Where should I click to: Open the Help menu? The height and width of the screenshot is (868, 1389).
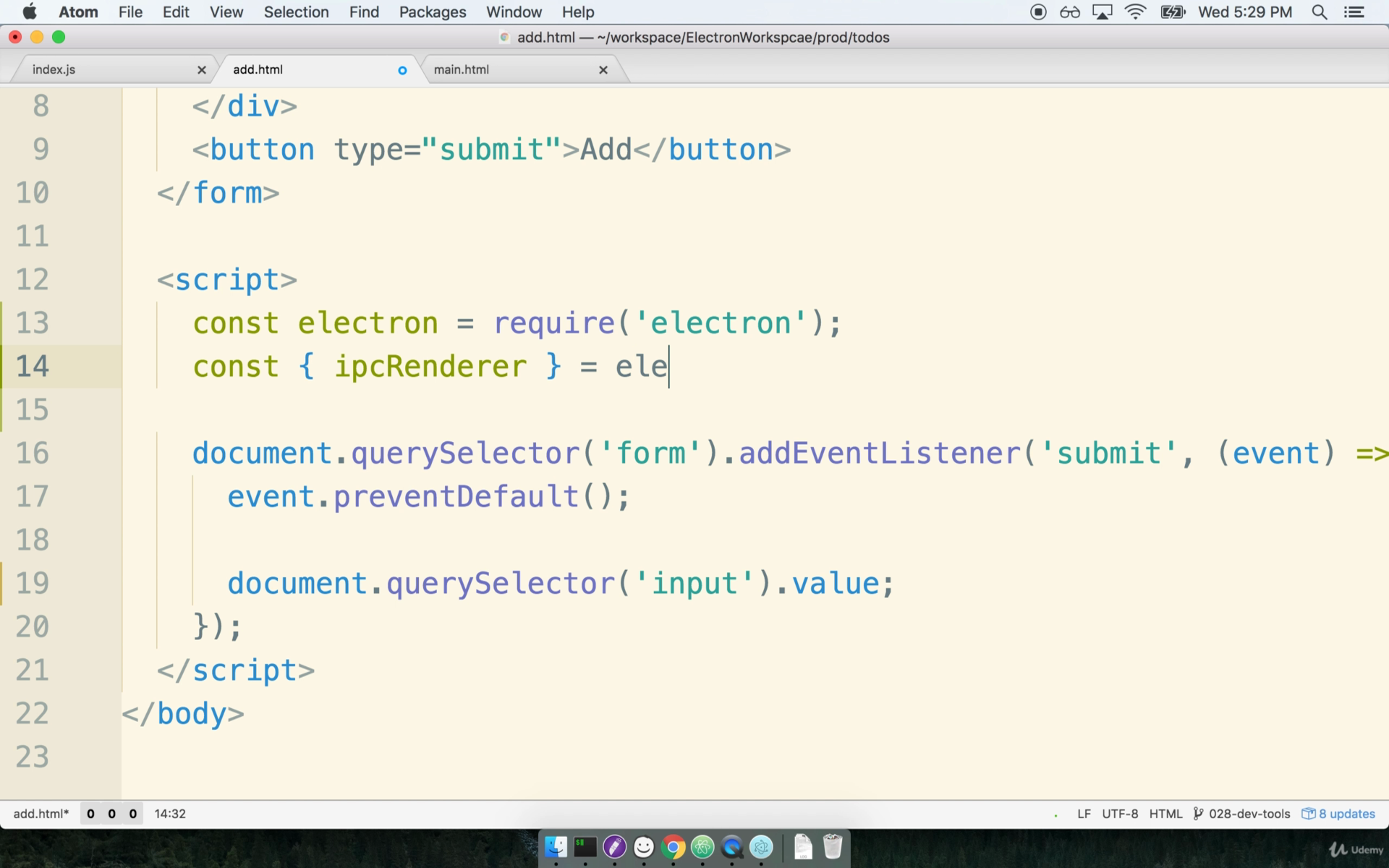pyautogui.click(x=578, y=12)
